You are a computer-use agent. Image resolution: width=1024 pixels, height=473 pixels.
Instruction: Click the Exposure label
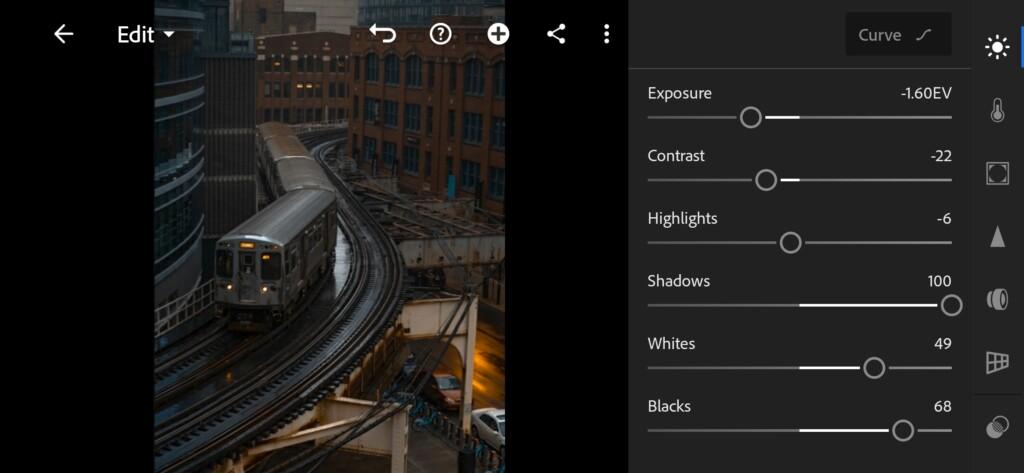click(680, 93)
